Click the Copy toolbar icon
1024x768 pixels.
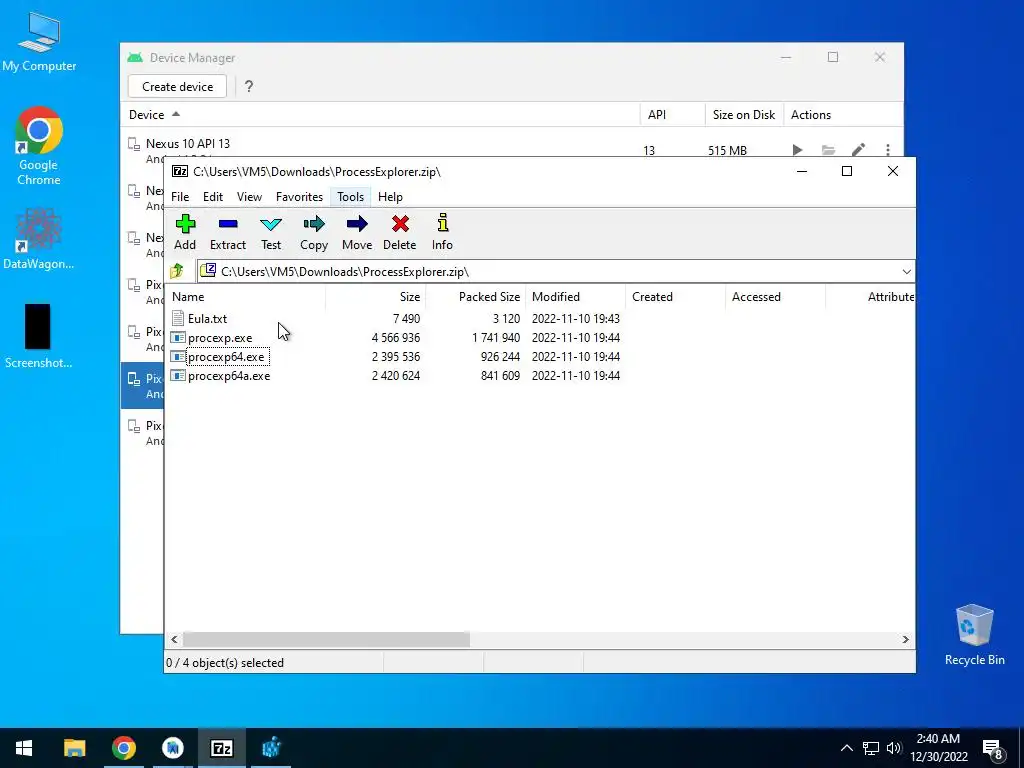(314, 232)
